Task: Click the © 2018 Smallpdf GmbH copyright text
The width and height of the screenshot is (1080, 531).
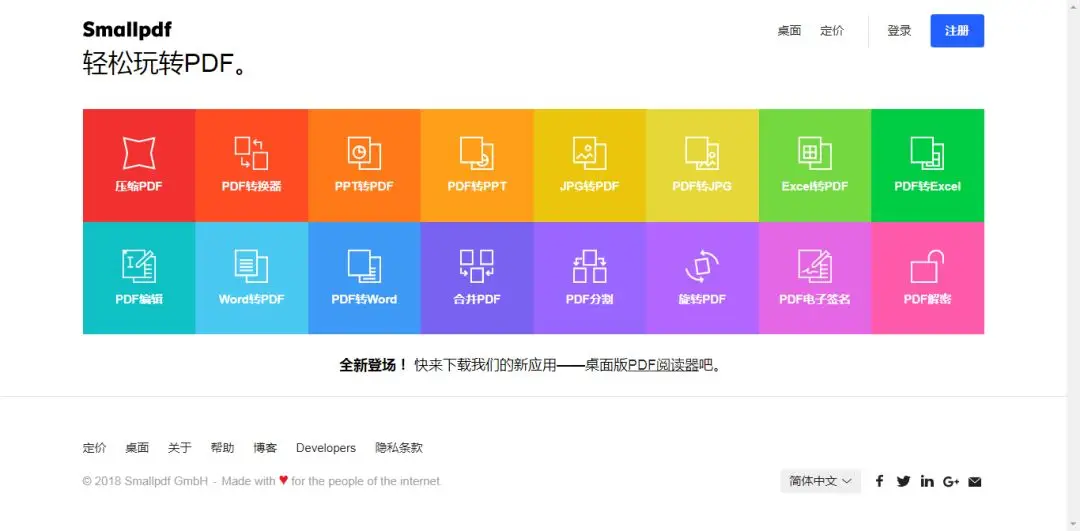Action: (x=145, y=481)
